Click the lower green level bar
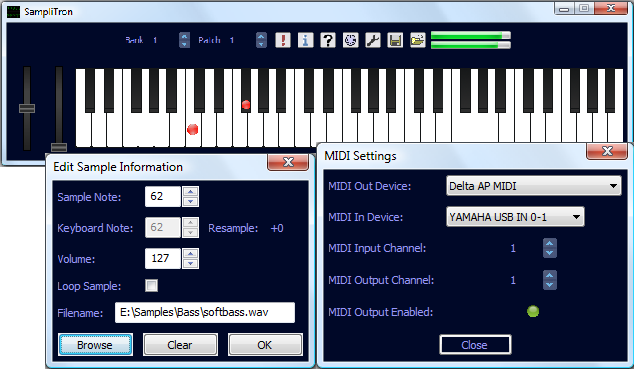Screen dimensions: 634x369 click(x=471, y=45)
